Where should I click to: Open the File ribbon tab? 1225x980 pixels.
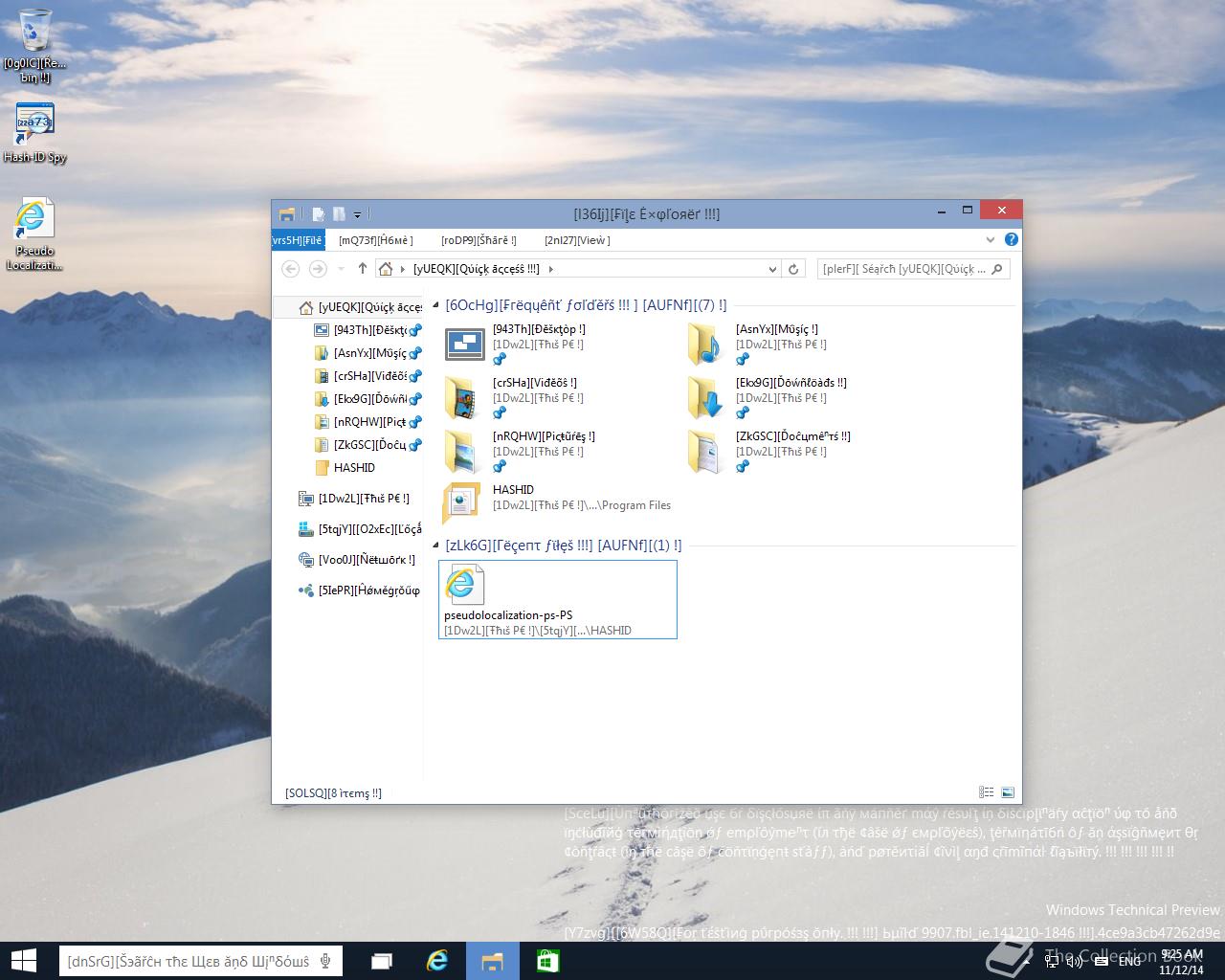[299, 240]
